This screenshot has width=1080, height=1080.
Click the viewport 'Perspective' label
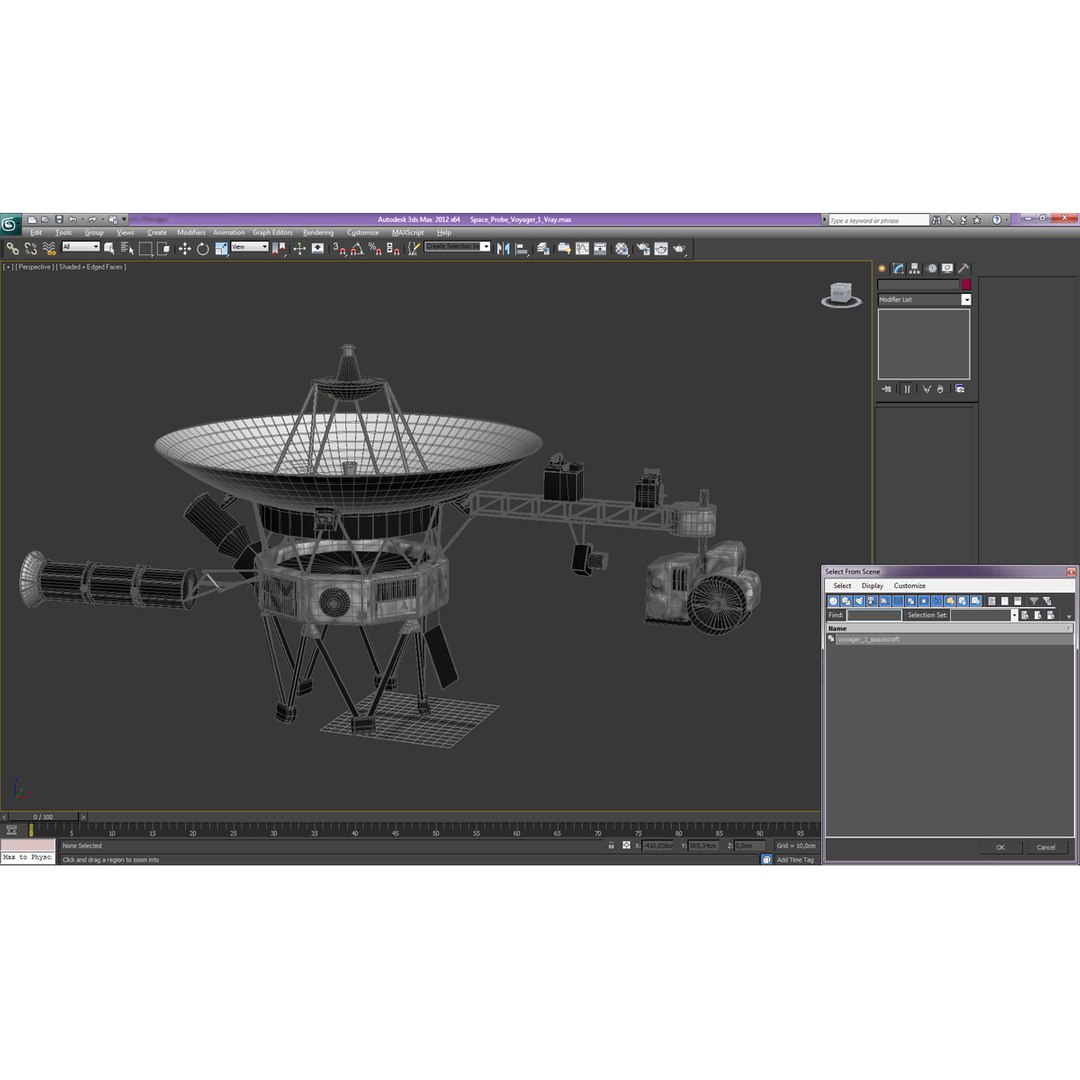34,267
